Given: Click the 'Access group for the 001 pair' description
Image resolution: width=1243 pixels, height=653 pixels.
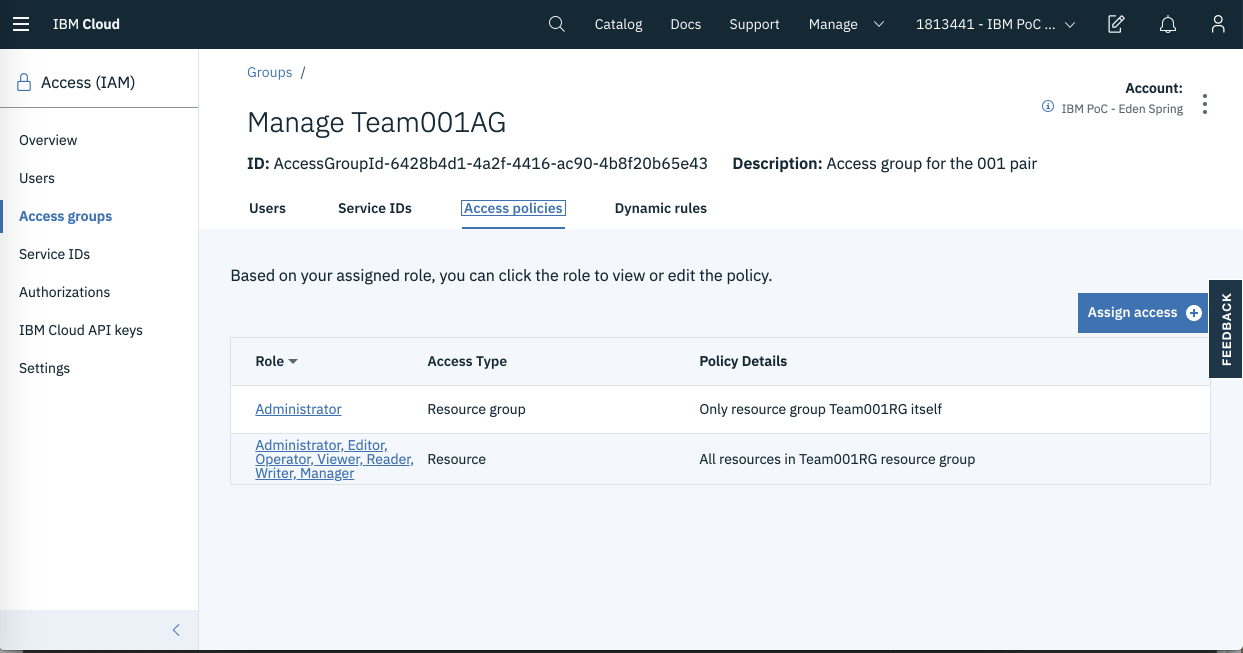Looking at the screenshot, I should click(x=932, y=163).
